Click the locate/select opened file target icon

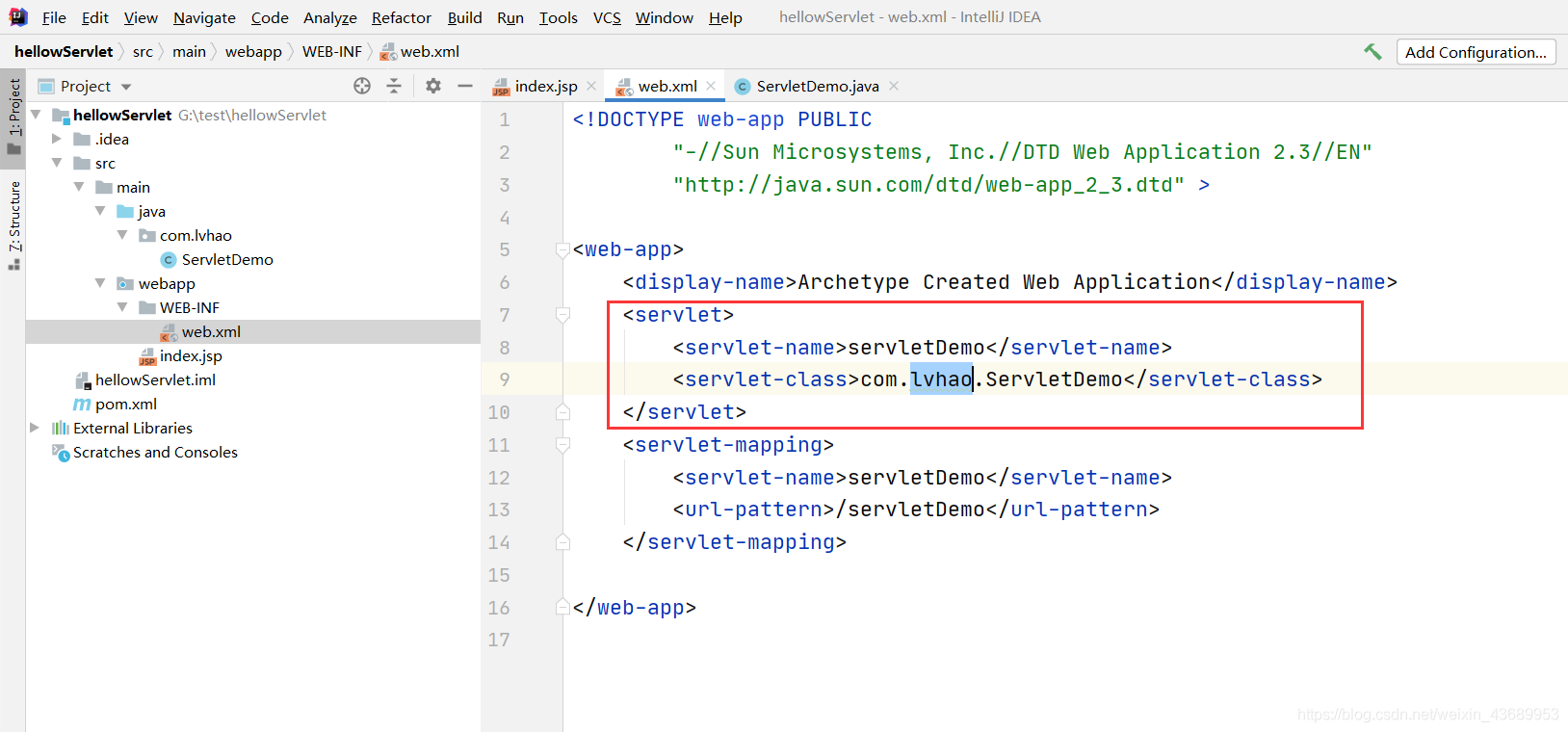pos(362,86)
